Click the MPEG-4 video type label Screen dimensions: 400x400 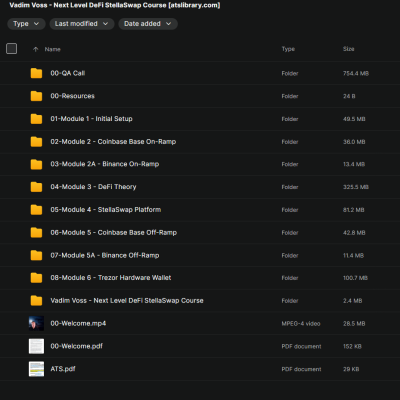point(301,324)
